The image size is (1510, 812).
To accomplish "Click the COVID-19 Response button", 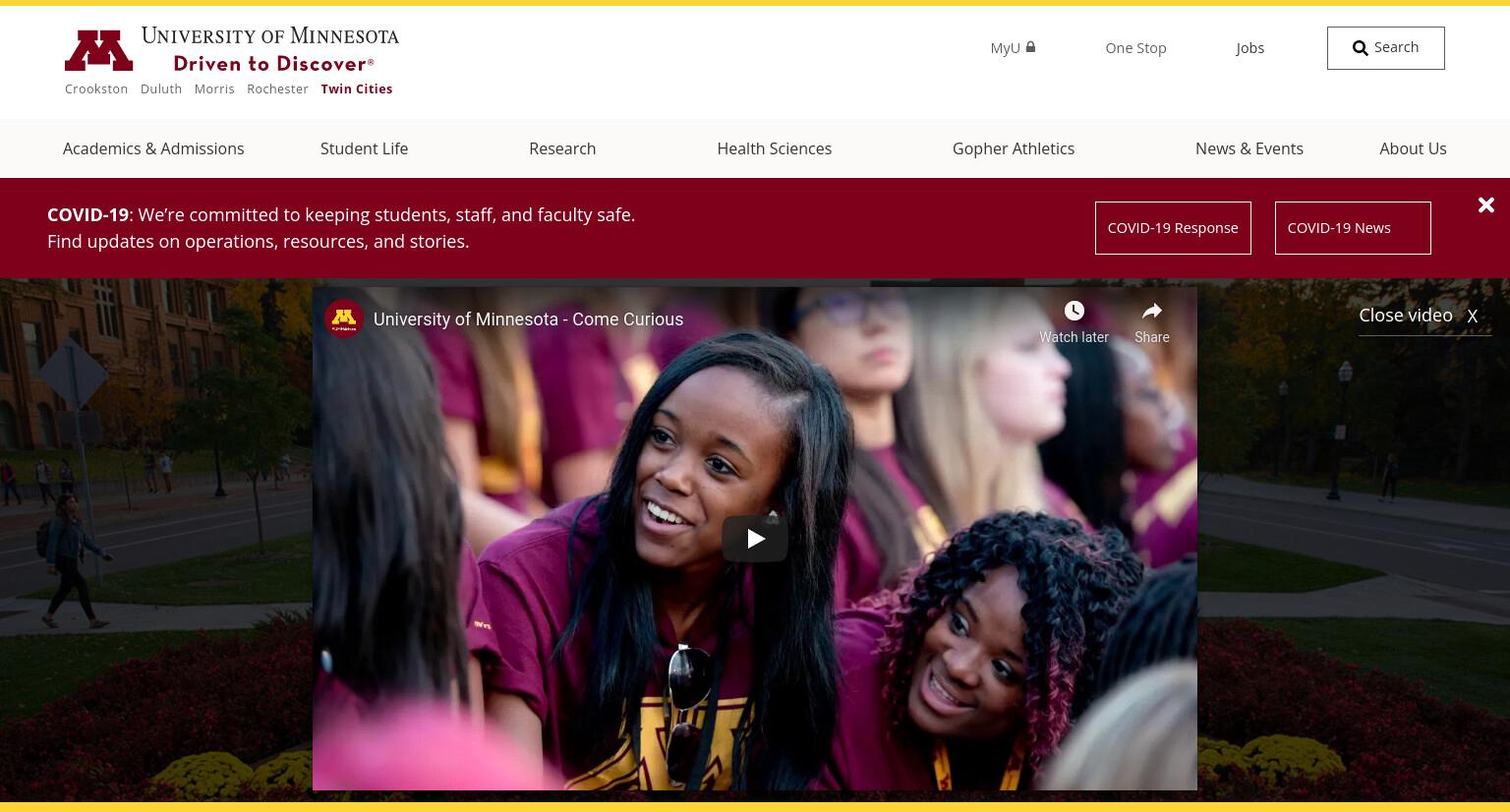I will pos(1173,228).
